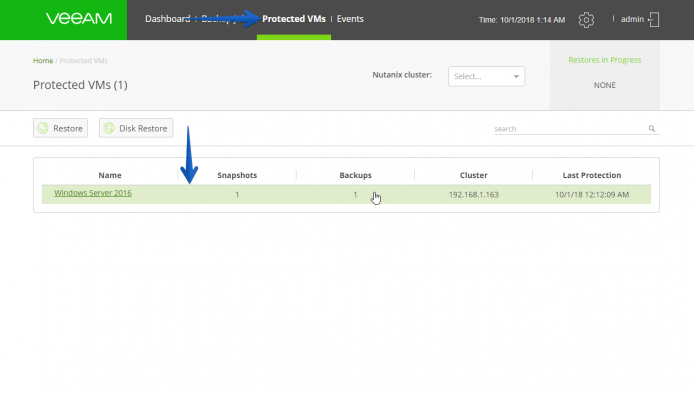Open the Dashboard tab

pos(168,19)
